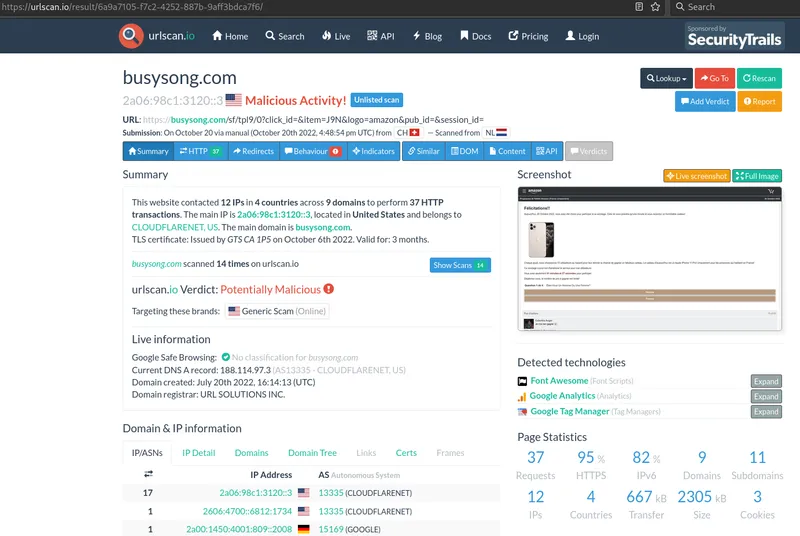Expand the Font Awesome technology
The width and height of the screenshot is (800, 536).
coord(766,381)
